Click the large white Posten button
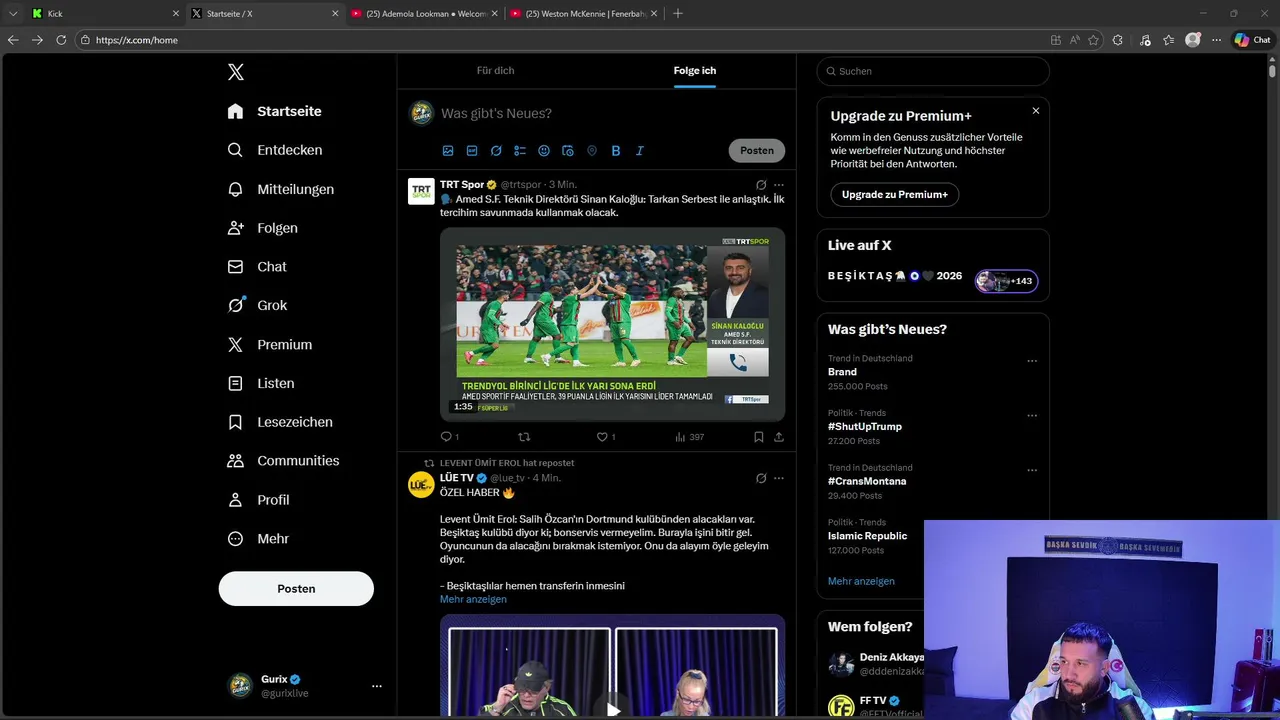 296,589
